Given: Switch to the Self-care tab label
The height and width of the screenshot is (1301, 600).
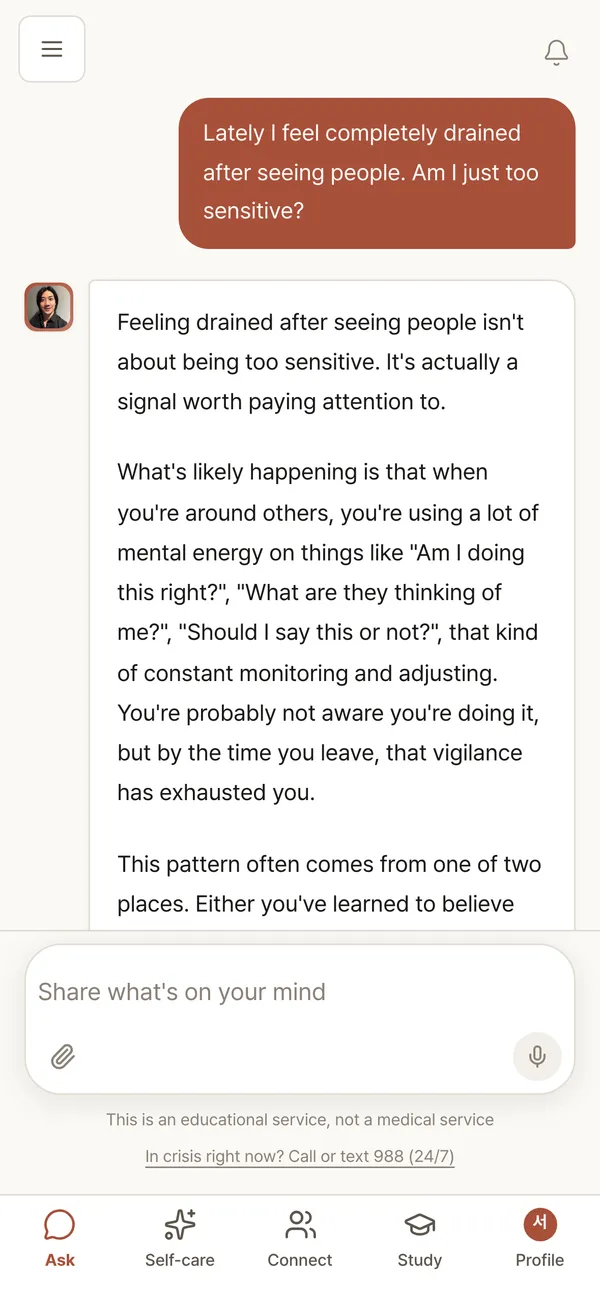Looking at the screenshot, I should pos(180,1260).
